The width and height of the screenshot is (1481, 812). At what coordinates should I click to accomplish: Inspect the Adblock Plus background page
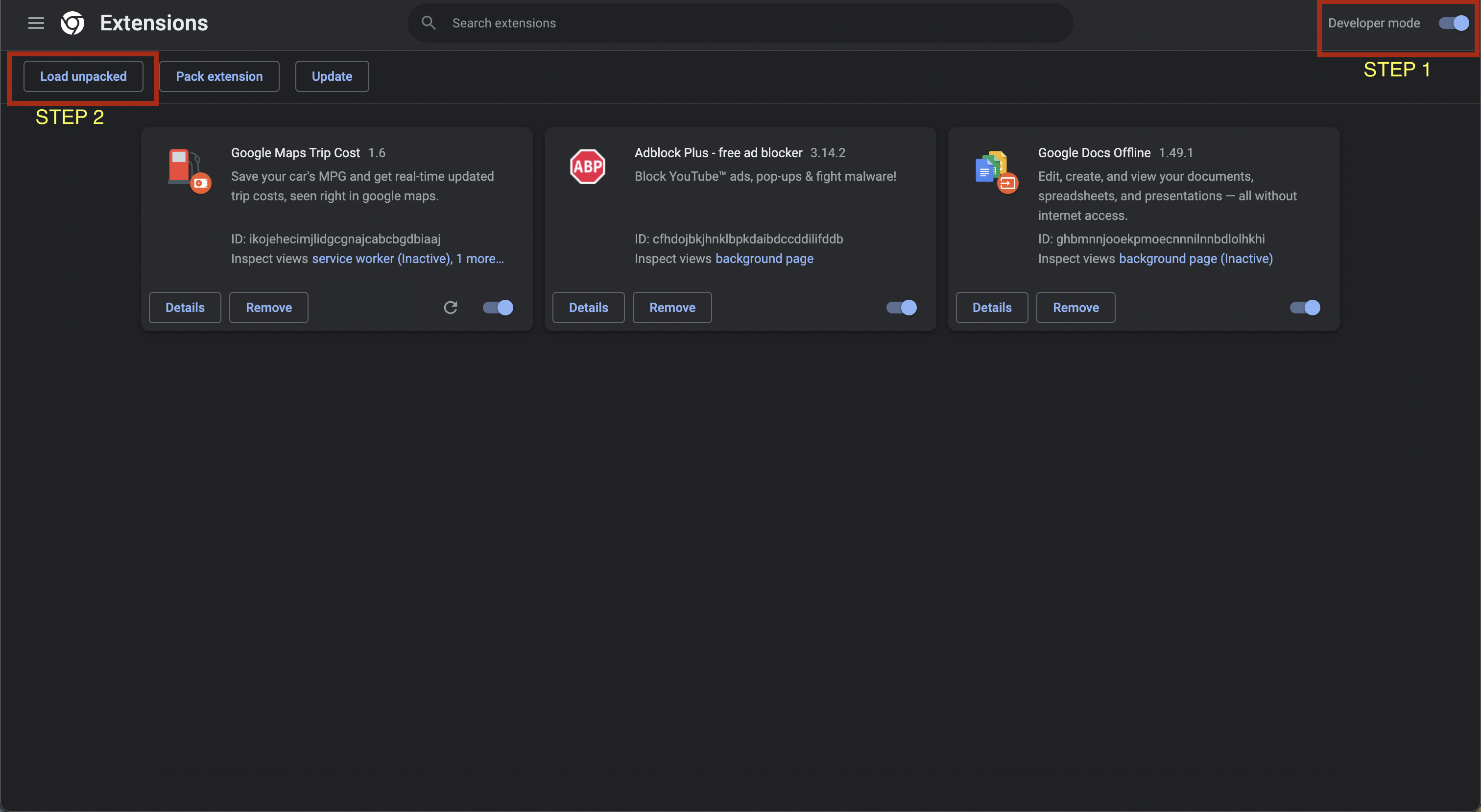click(x=764, y=259)
